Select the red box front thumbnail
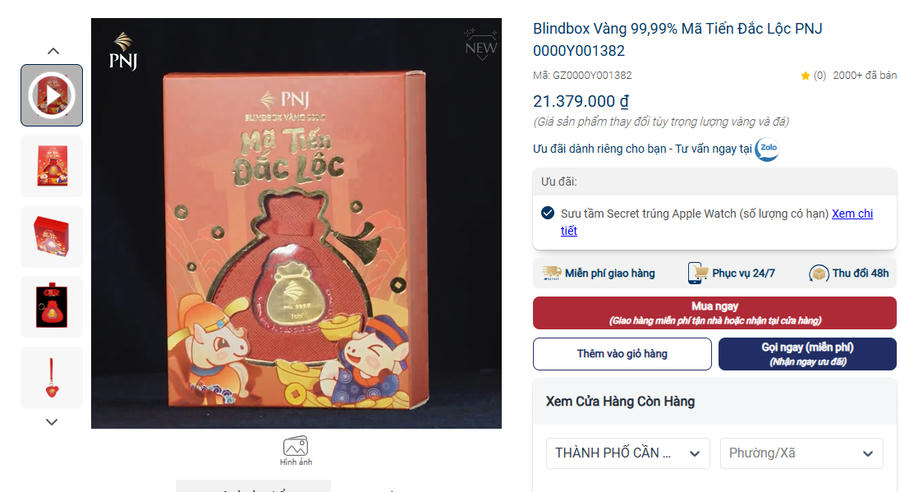 [52, 166]
